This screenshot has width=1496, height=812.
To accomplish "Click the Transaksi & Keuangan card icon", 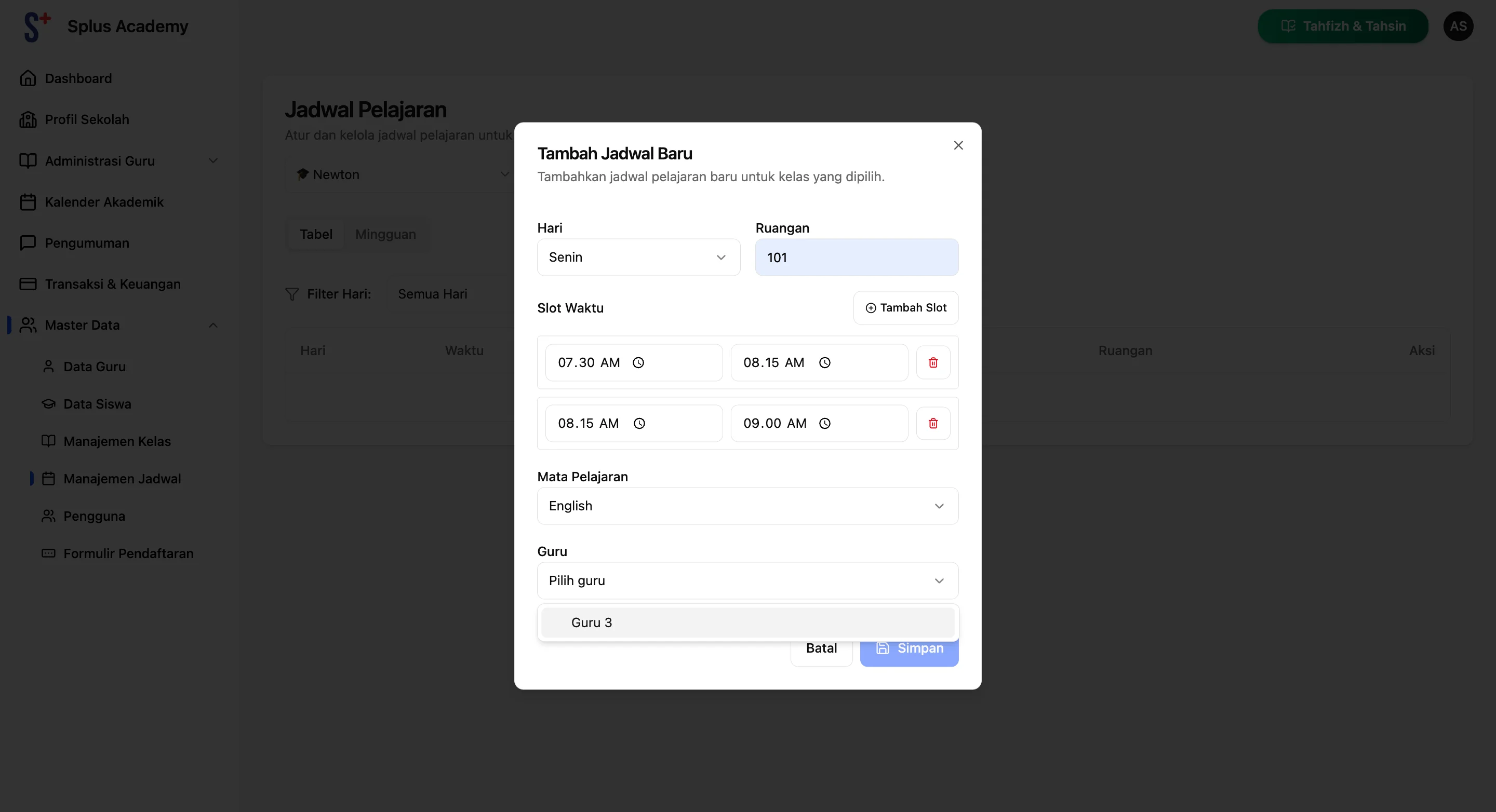I will [28, 284].
